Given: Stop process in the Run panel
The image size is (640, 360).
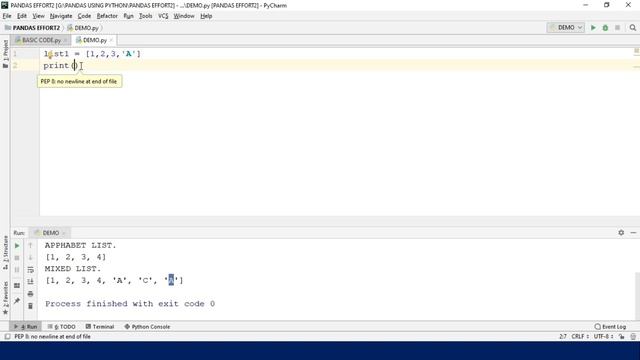Looking at the screenshot, I should 17,258.
